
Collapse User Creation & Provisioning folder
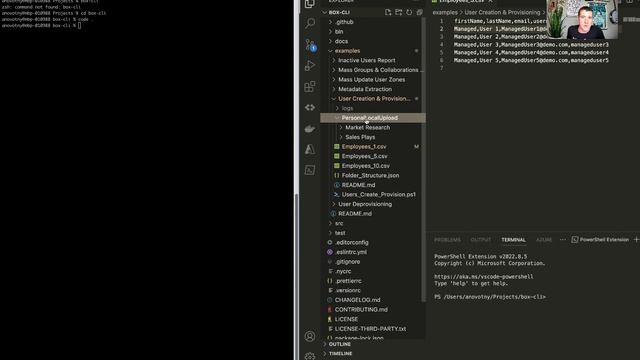click(334, 99)
